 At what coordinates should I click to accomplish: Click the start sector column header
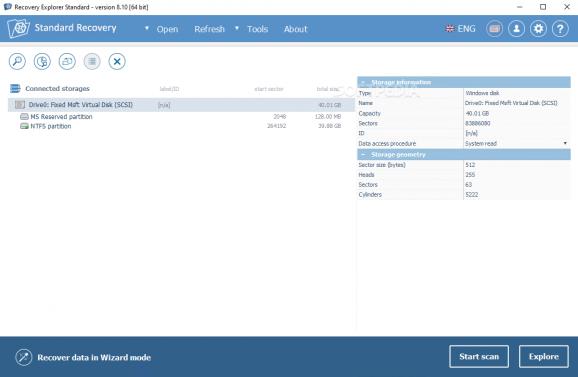[x=269, y=89]
